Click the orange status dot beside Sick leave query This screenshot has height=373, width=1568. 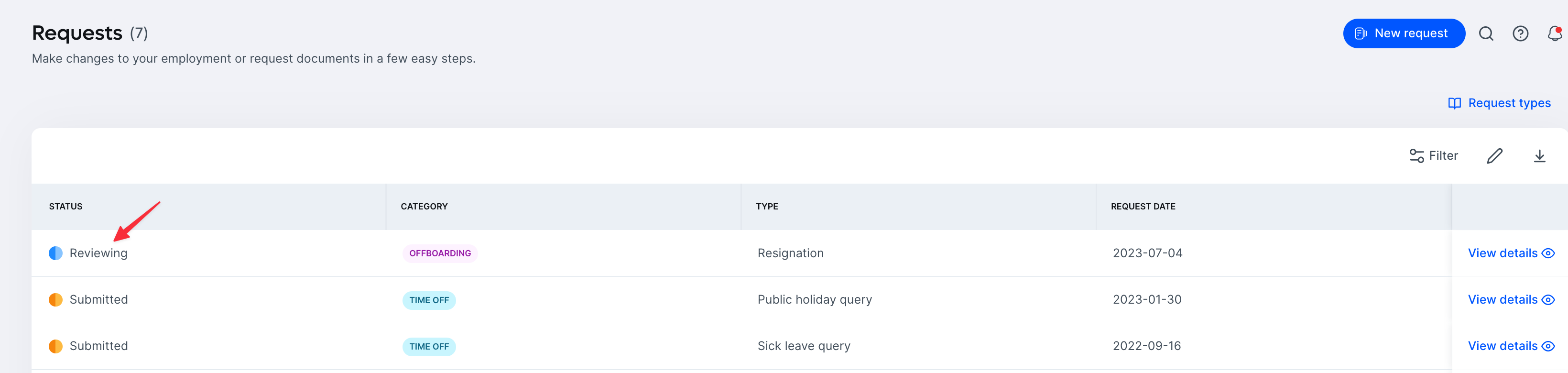point(55,346)
